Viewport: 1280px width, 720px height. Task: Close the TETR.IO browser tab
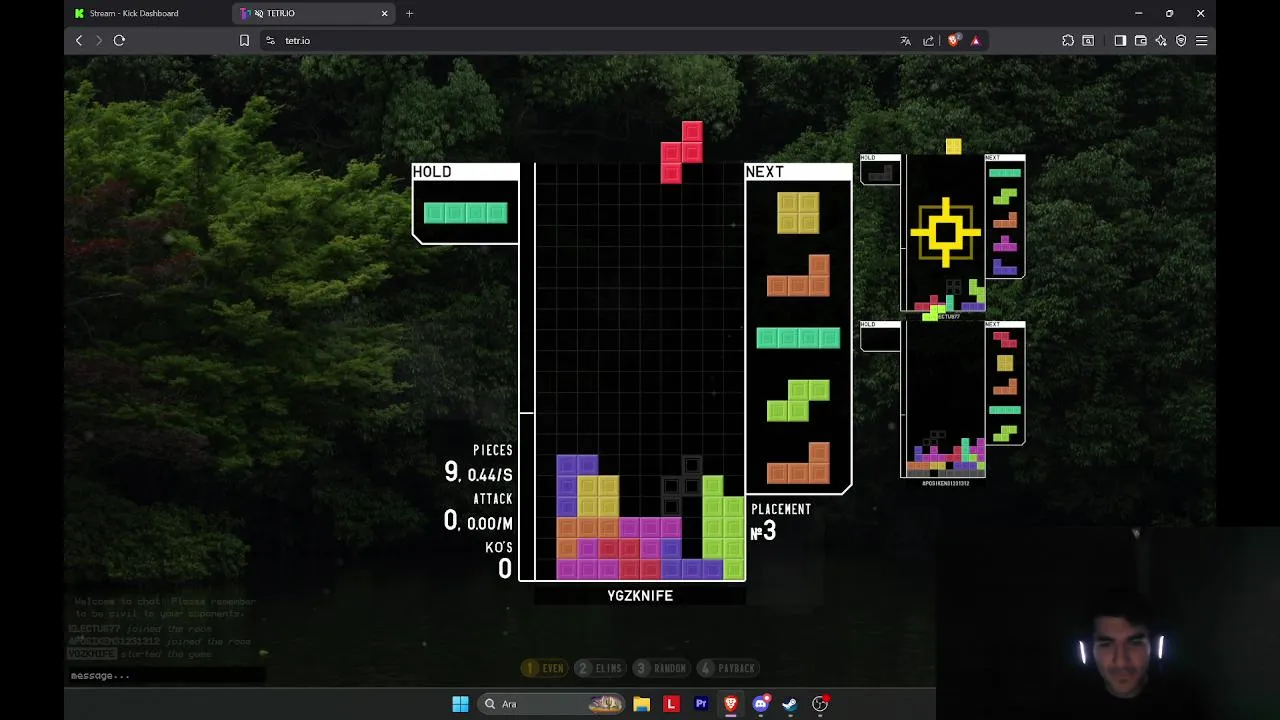(384, 13)
